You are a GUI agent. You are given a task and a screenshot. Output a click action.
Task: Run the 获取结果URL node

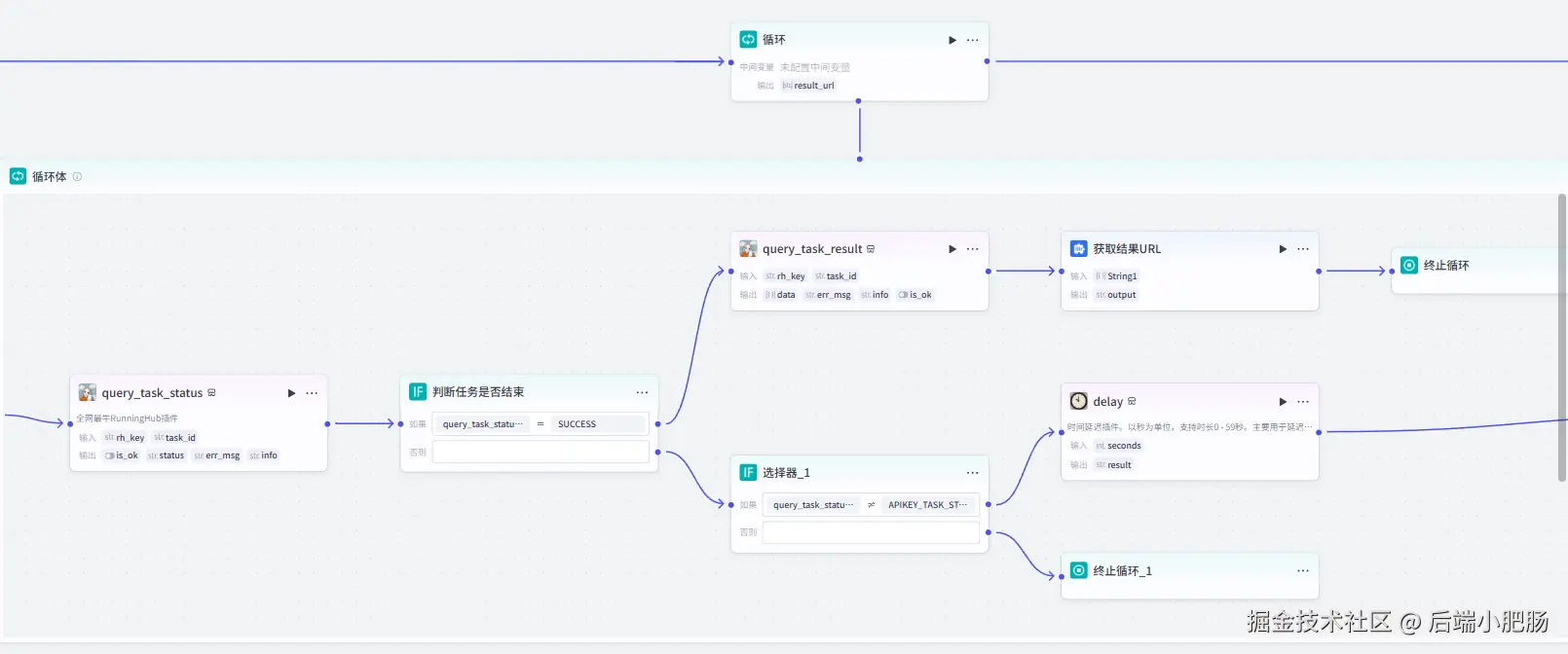(1283, 249)
